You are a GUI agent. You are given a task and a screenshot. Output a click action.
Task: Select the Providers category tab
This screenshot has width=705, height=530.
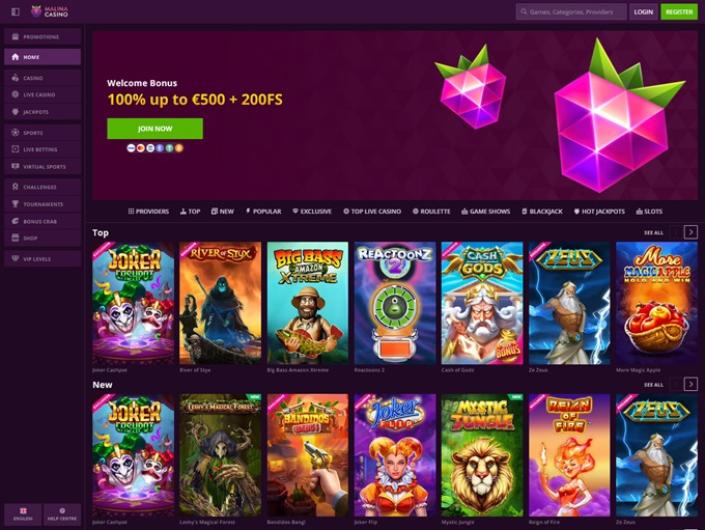148,211
